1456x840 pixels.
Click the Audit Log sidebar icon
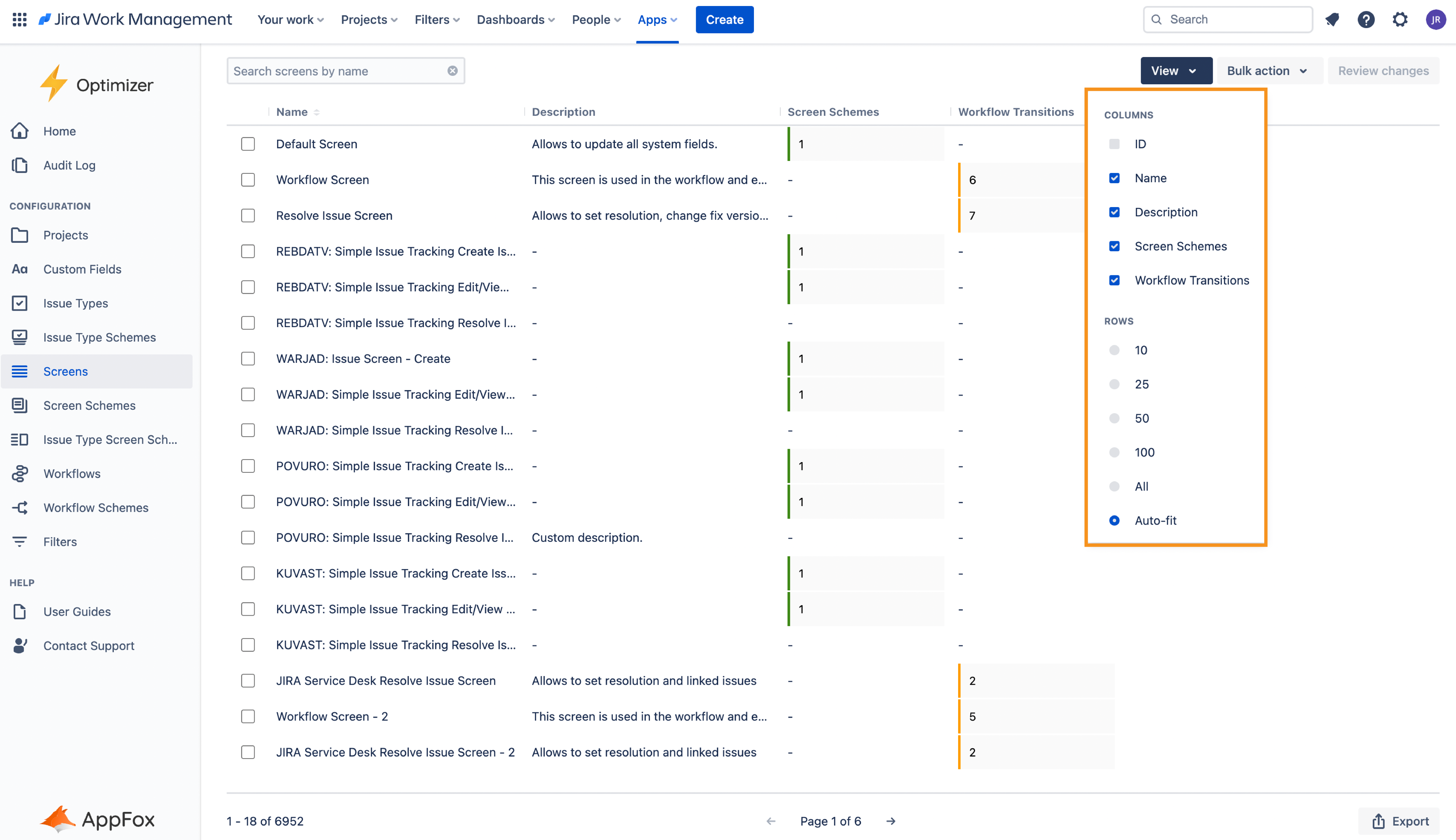20,166
